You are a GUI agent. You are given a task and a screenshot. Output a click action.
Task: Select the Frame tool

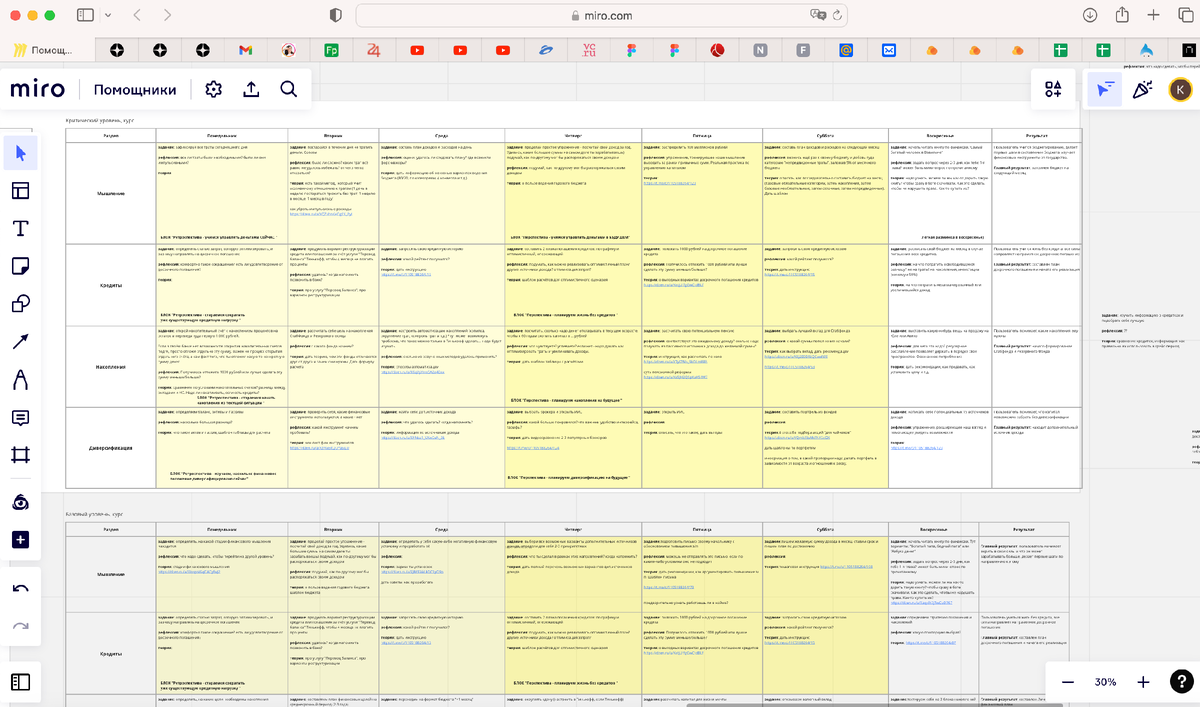20,456
